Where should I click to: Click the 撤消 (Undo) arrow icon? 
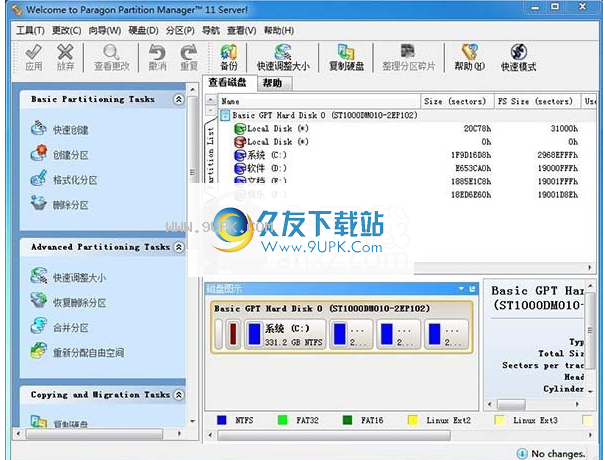[x=157, y=52]
